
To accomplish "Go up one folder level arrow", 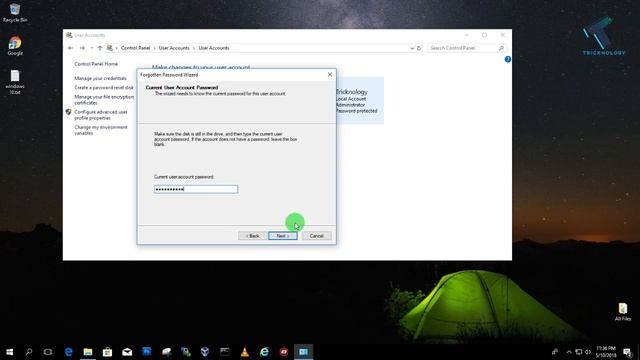I will coord(100,48).
